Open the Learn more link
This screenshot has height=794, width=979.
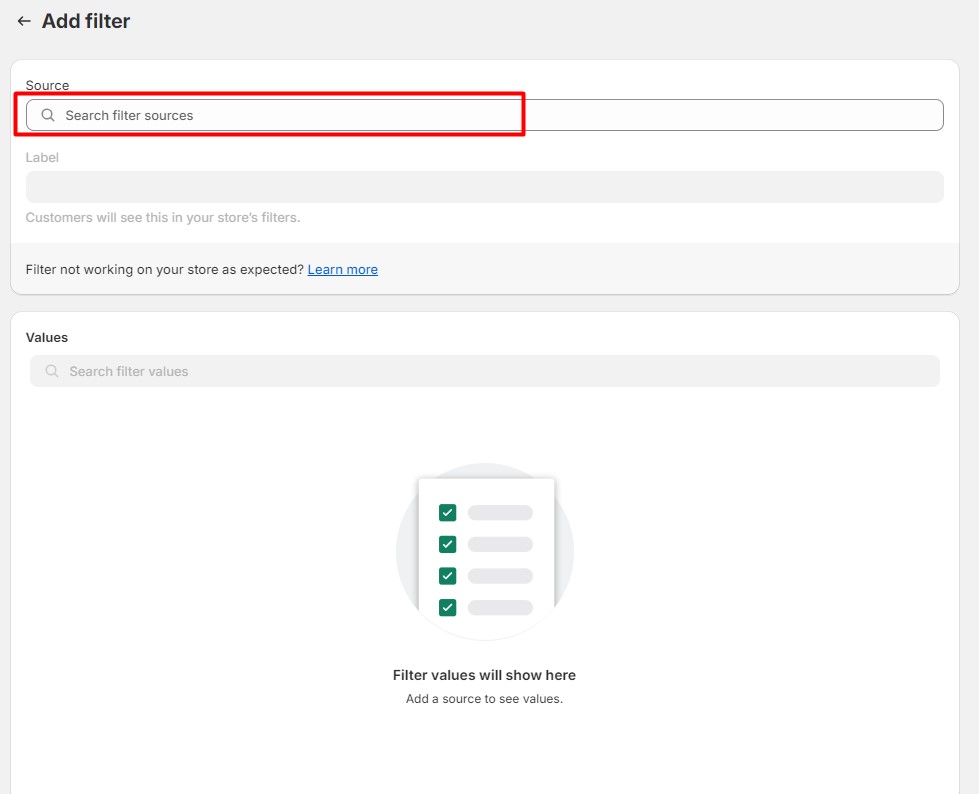click(342, 269)
